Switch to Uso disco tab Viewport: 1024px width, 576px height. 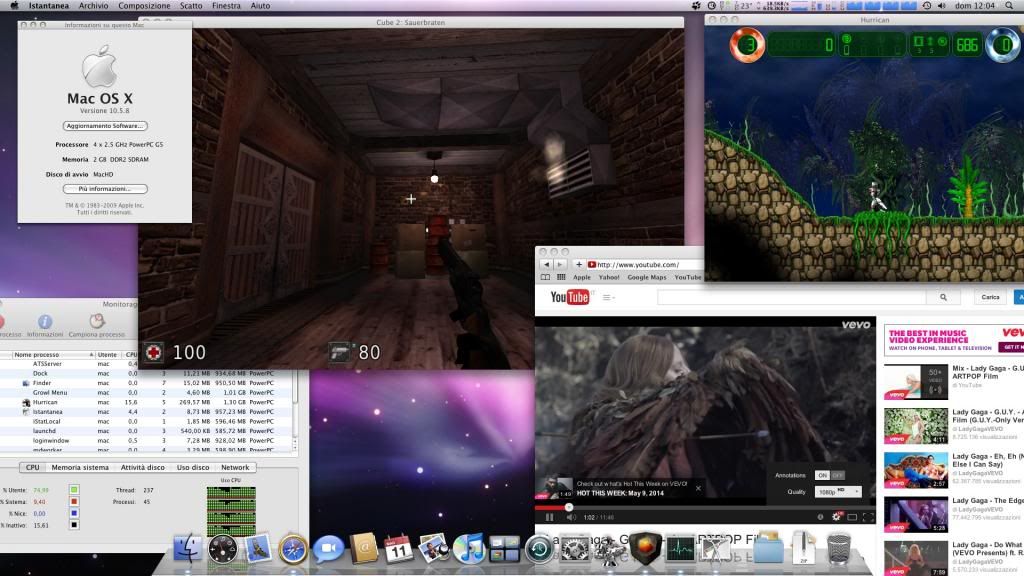click(193, 468)
